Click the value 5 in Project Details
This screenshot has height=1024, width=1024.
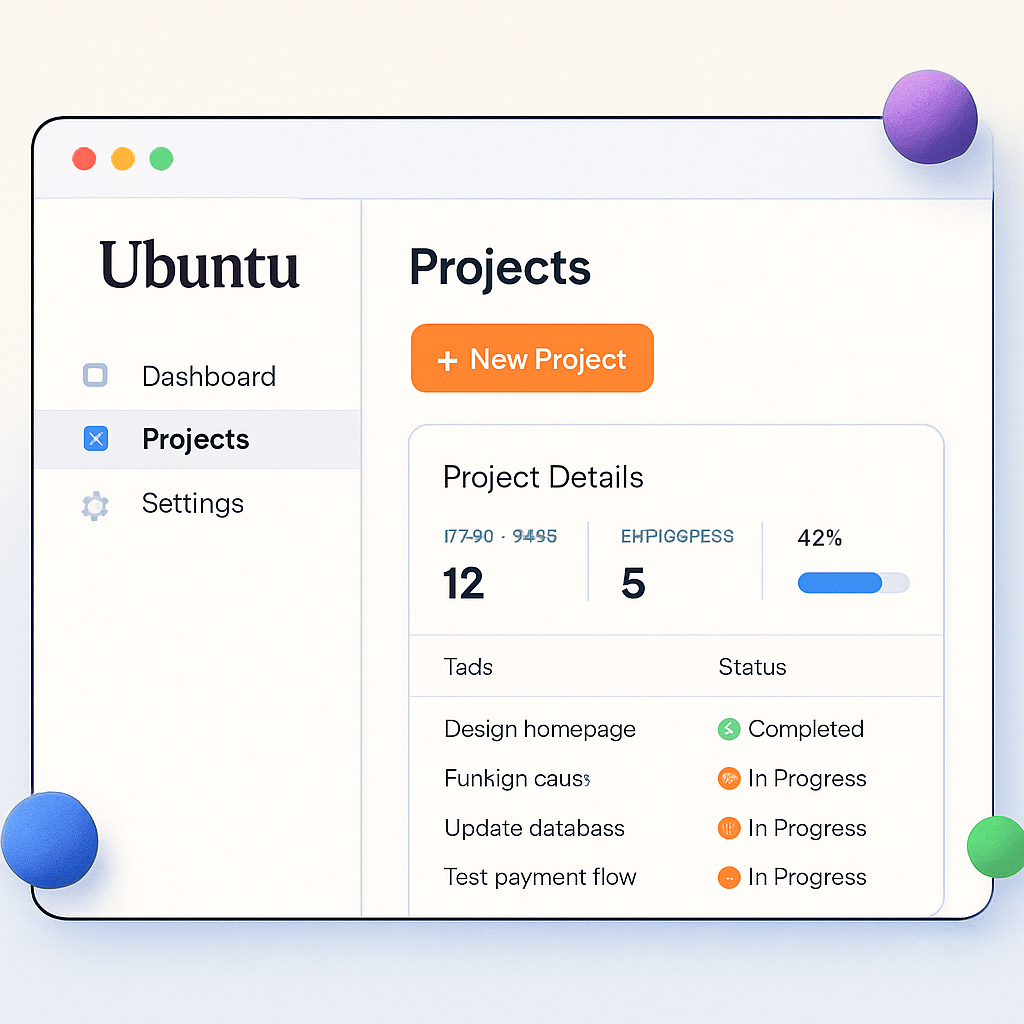633,583
